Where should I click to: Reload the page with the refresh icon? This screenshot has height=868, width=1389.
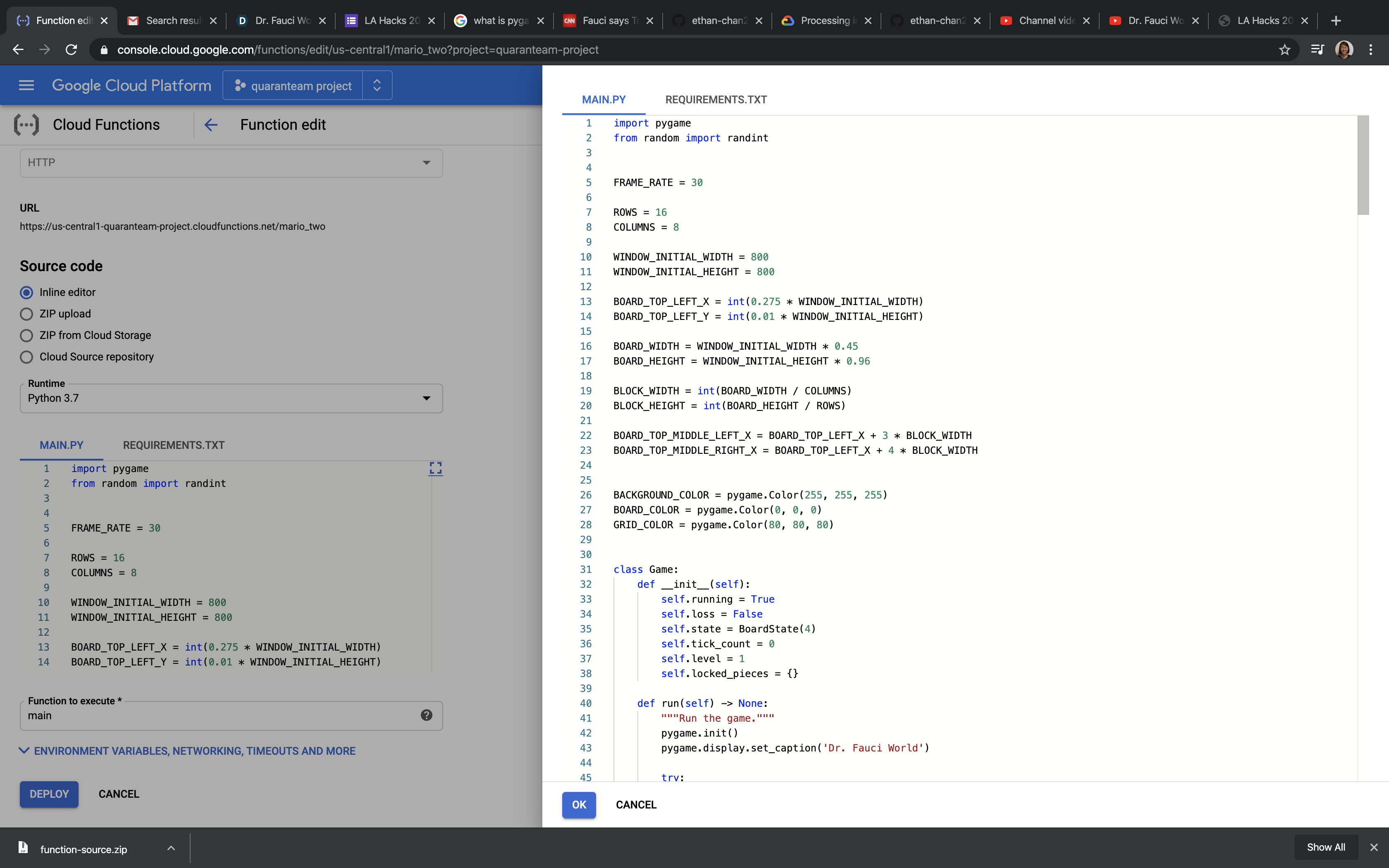71,50
